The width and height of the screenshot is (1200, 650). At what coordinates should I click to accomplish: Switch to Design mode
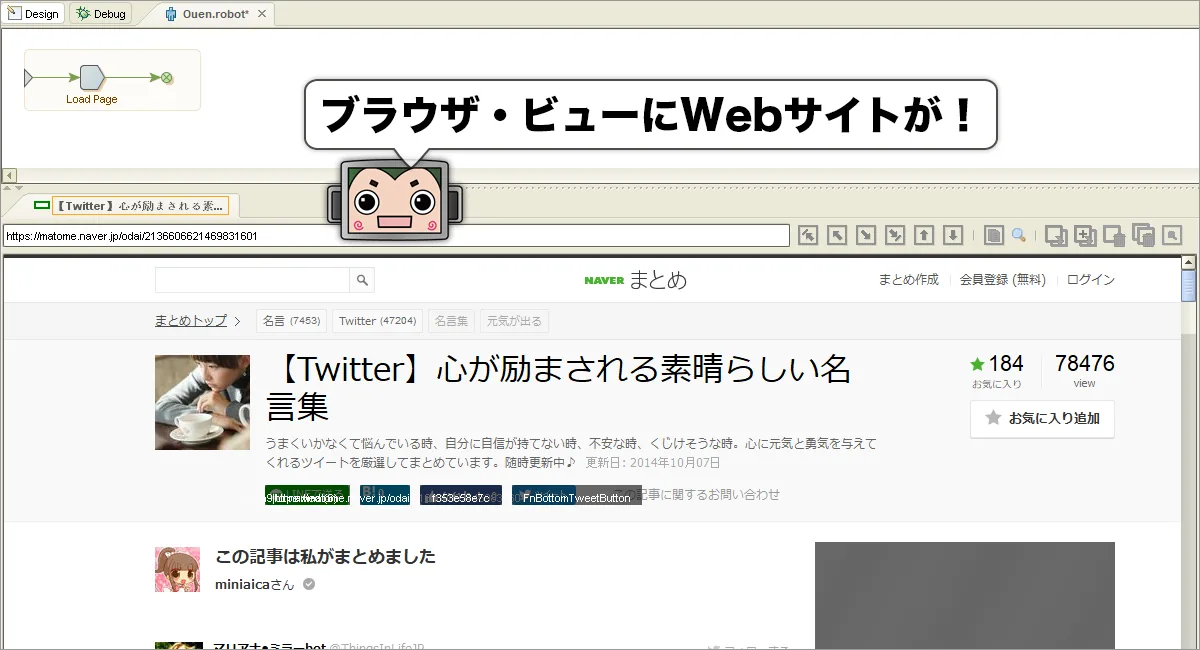[x=33, y=14]
